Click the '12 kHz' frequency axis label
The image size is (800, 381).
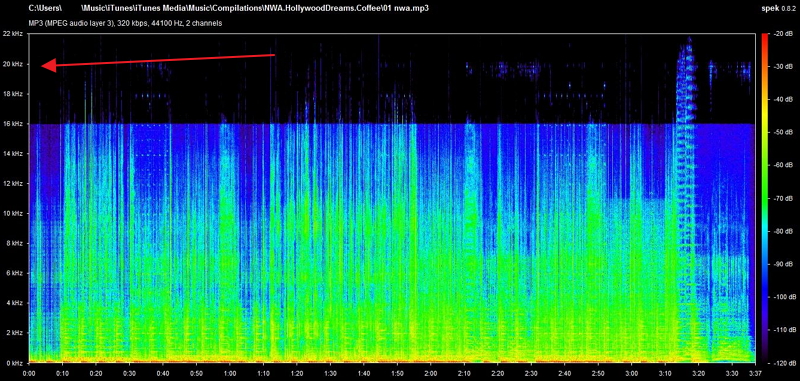pyautogui.click(x=12, y=183)
